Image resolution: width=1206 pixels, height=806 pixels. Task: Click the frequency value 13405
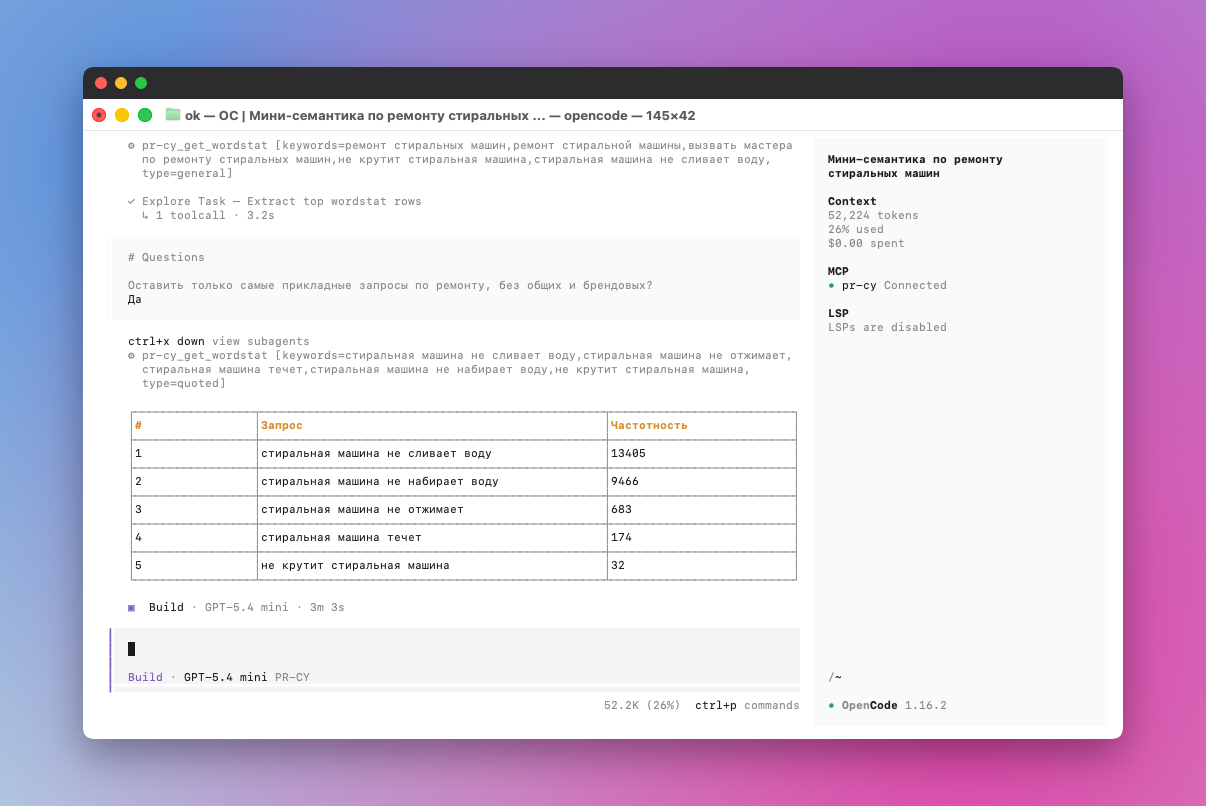[628, 453]
